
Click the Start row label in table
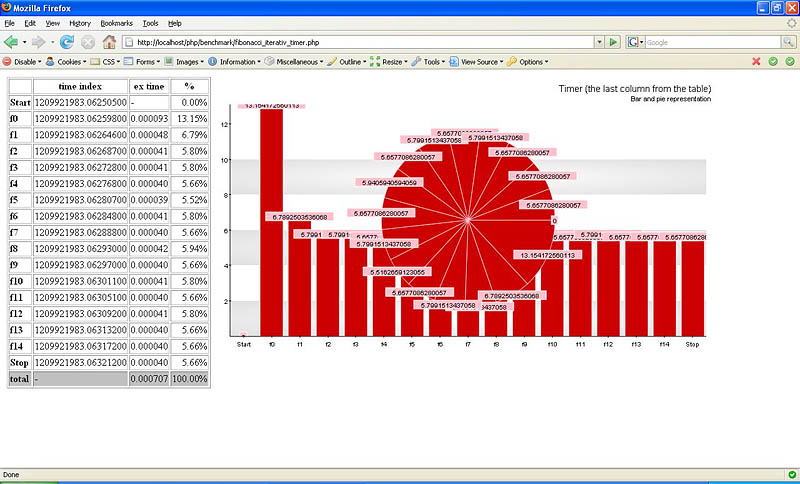20,103
